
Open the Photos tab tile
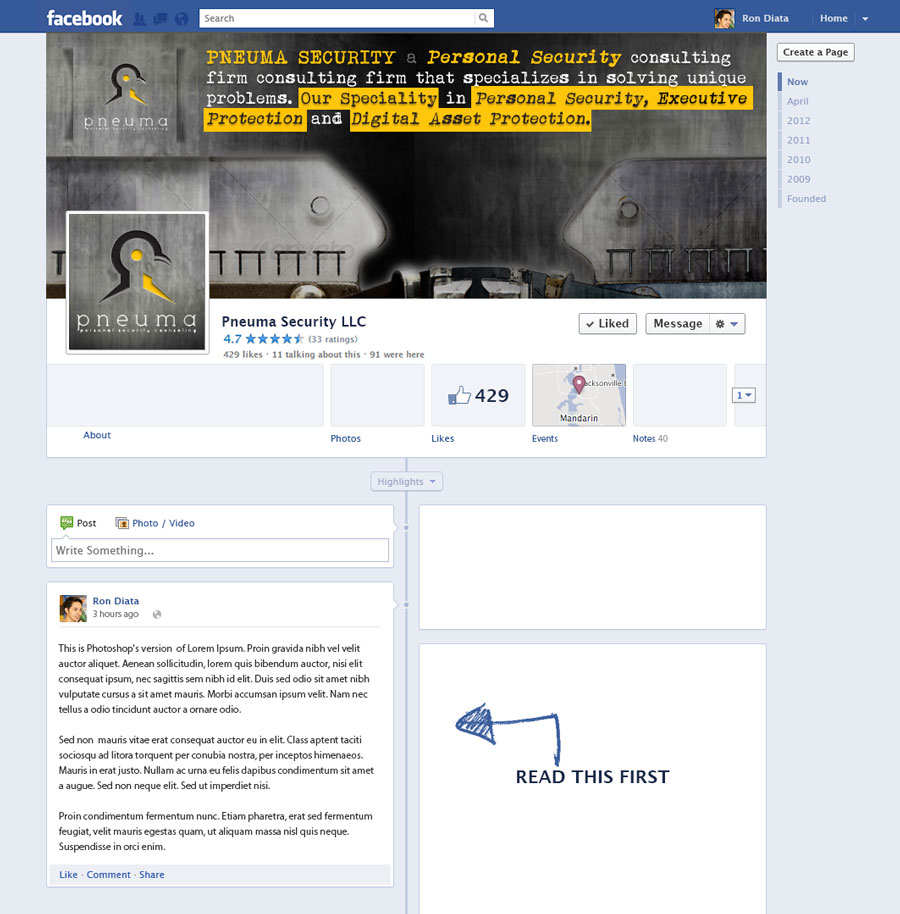377,395
